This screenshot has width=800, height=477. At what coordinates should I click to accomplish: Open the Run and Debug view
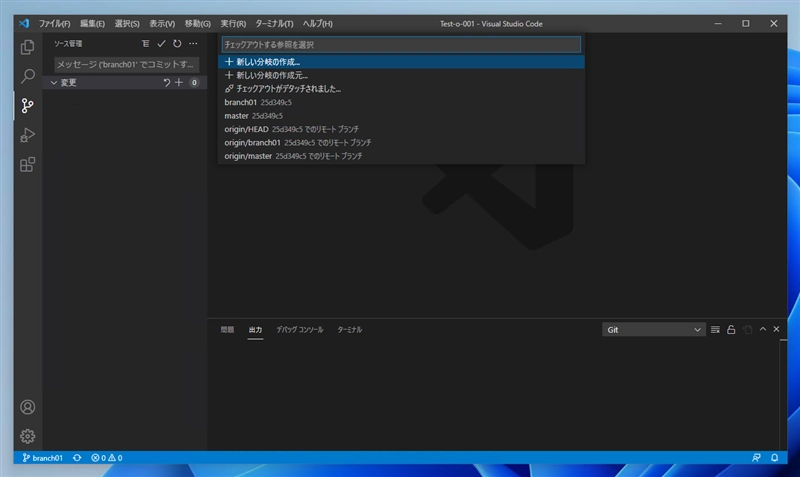coord(28,135)
